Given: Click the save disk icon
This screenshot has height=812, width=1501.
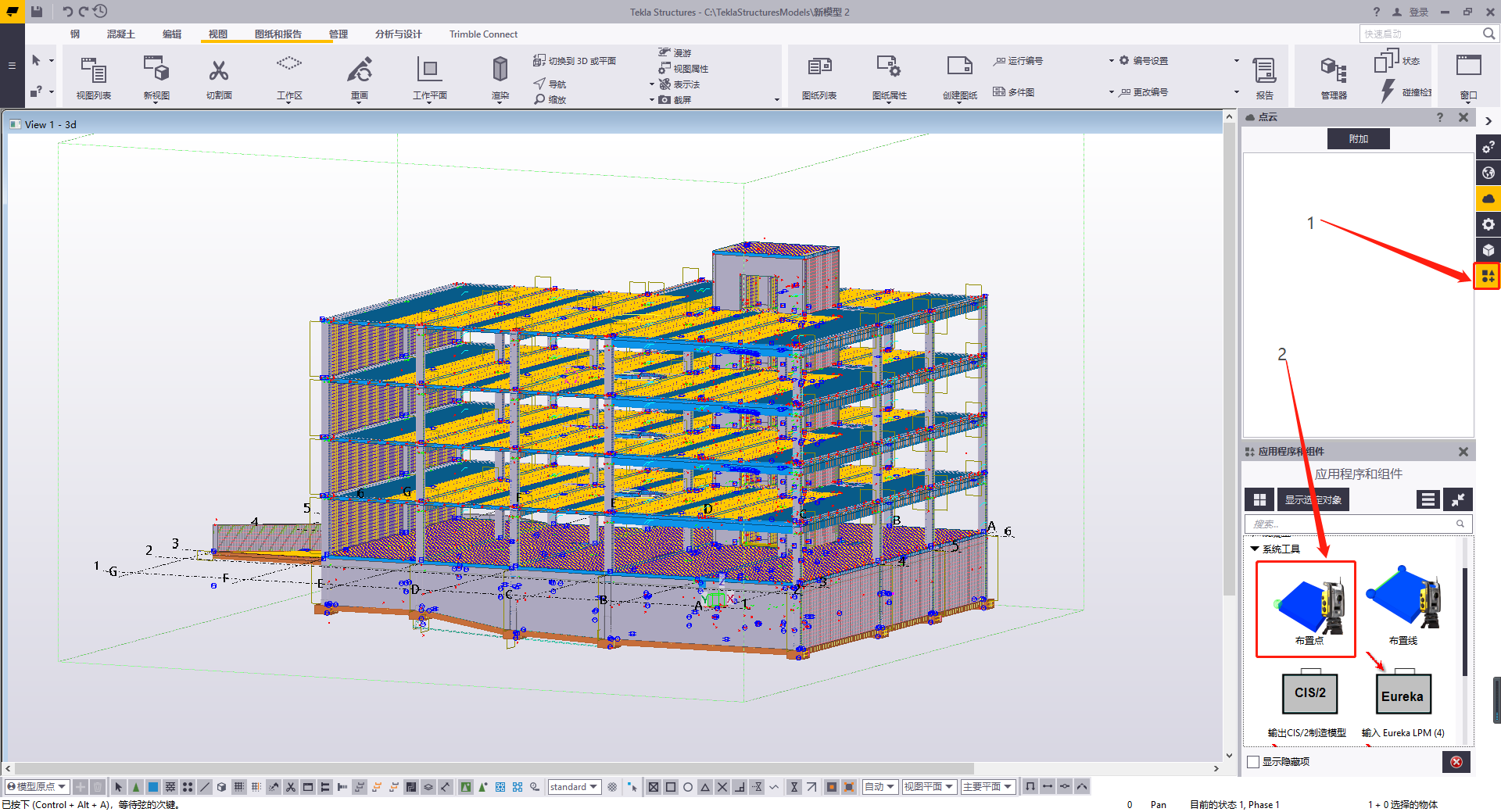Looking at the screenshot, I should point(37,11).
